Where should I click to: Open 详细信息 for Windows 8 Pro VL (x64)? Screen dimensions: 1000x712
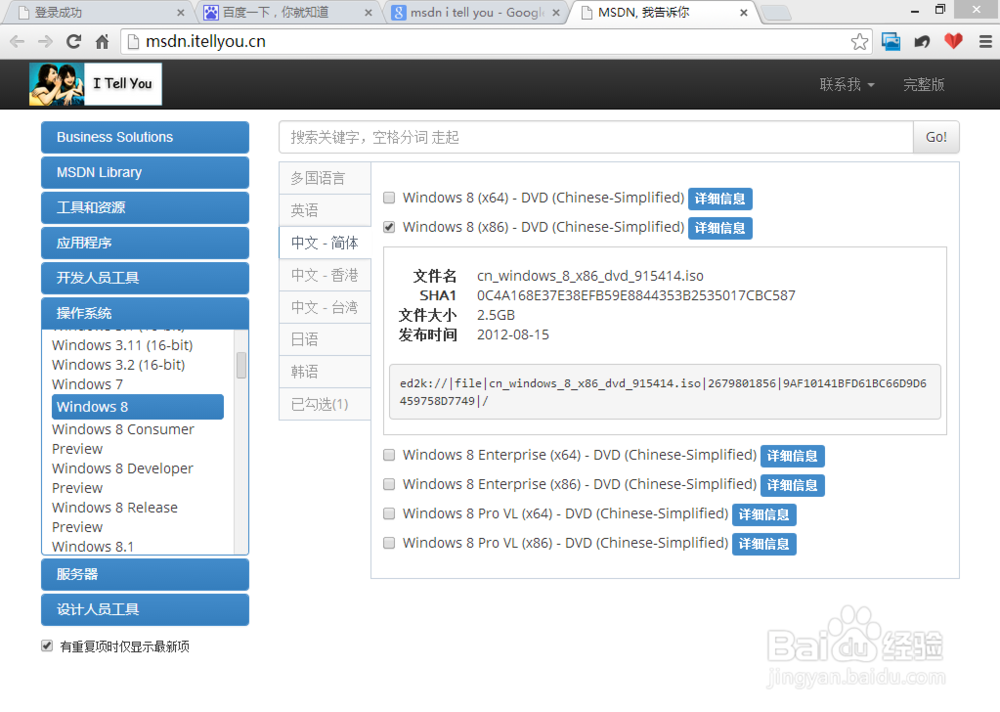[764, 515]
